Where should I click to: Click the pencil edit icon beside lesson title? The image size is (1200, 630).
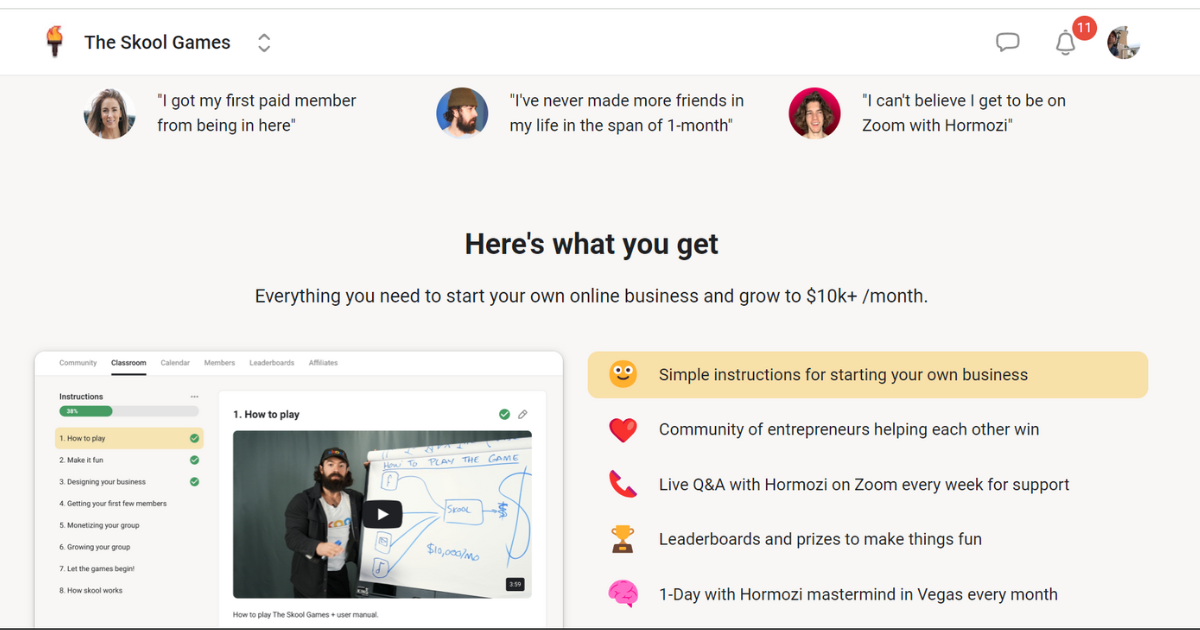pyautogui.click(x=522, y=414)
